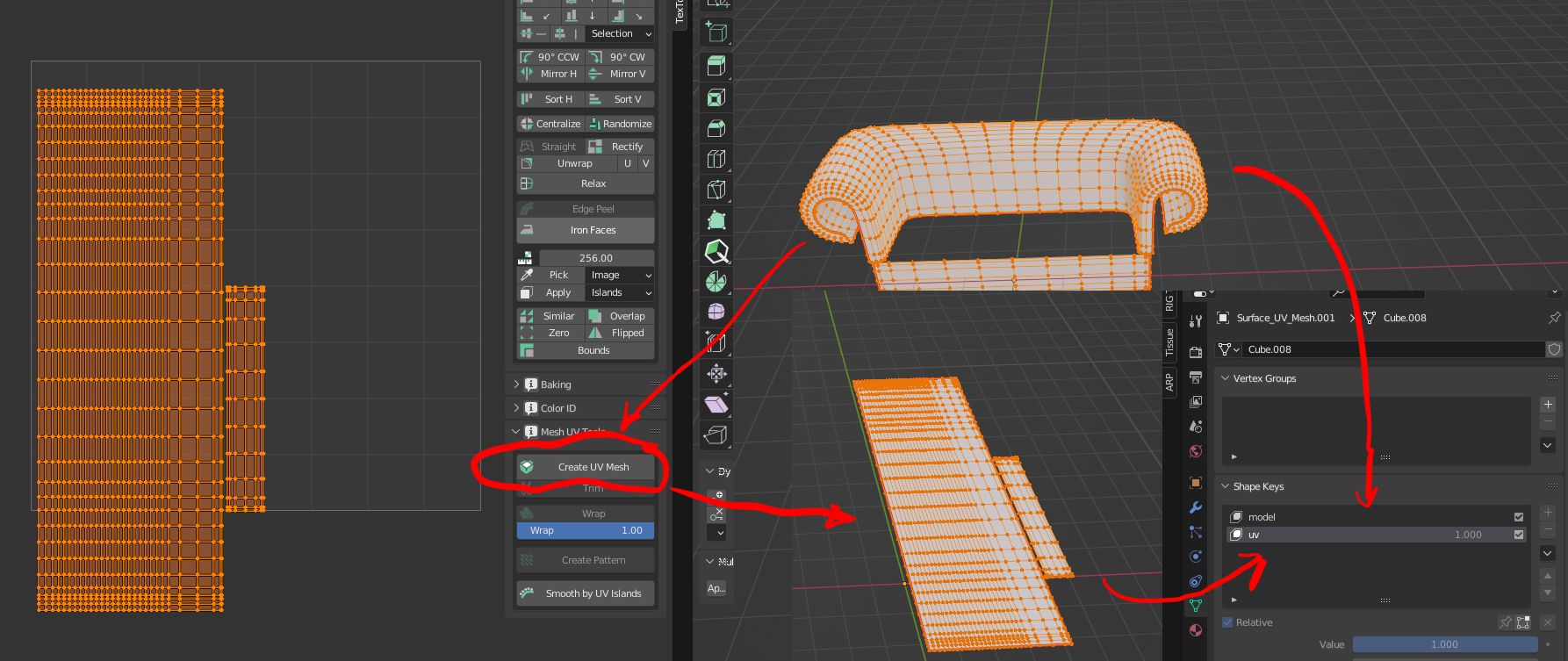1568x661 pixels.
Task: Expand the Baking panel
Action: coord(556,384)
